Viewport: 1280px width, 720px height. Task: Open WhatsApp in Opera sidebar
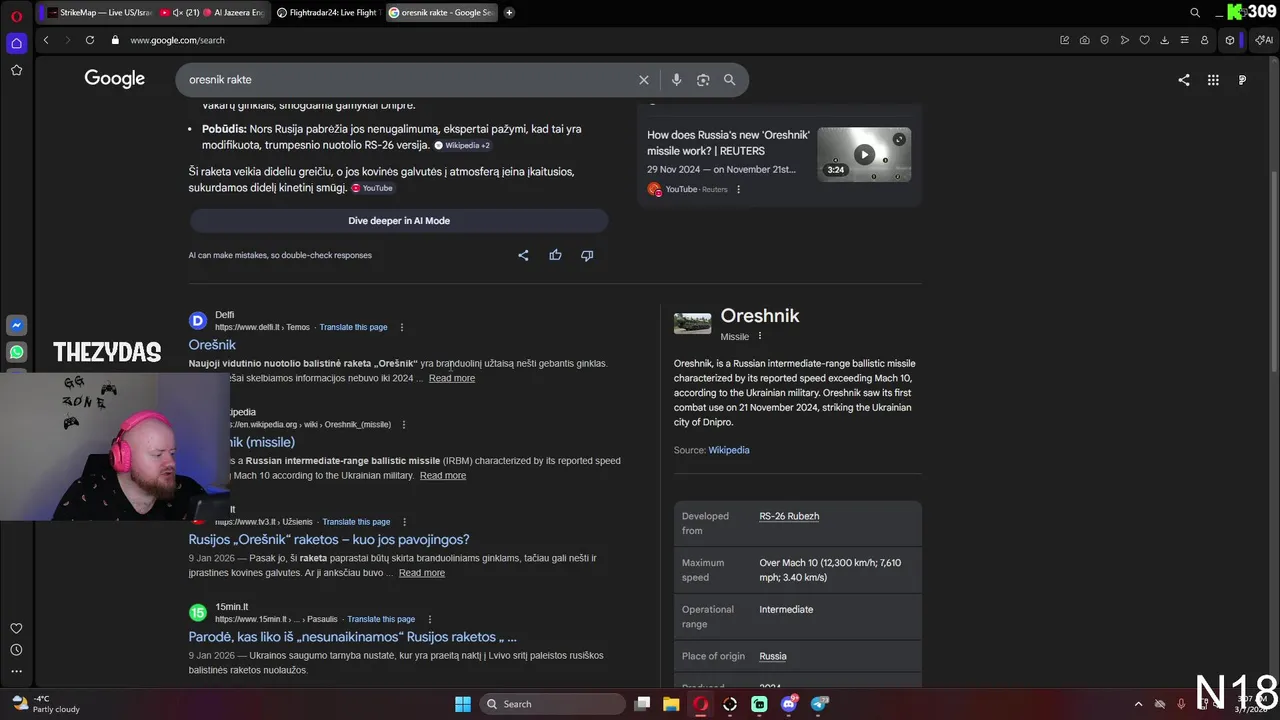(16, 352)
